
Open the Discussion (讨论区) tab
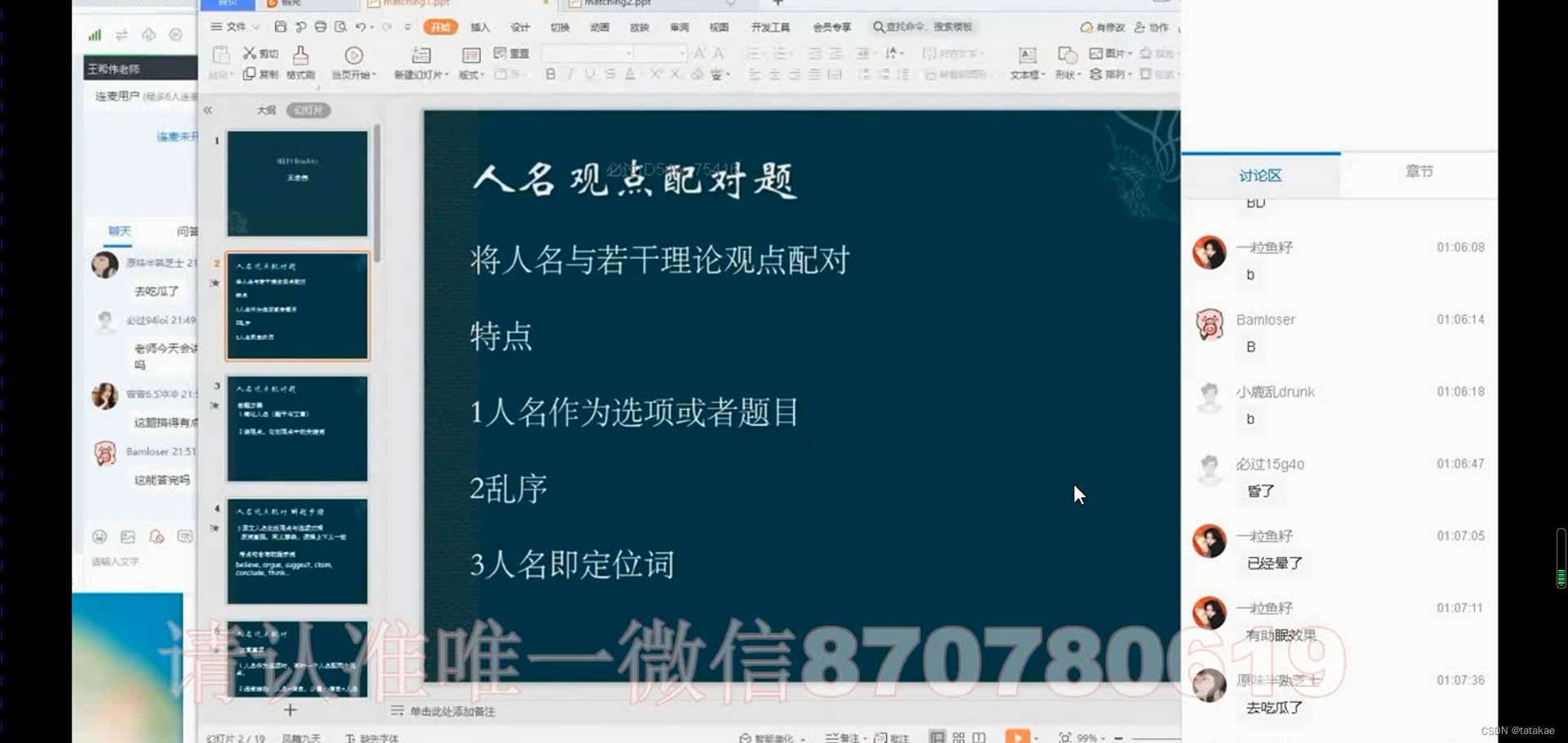click(x=1260, y=176)
